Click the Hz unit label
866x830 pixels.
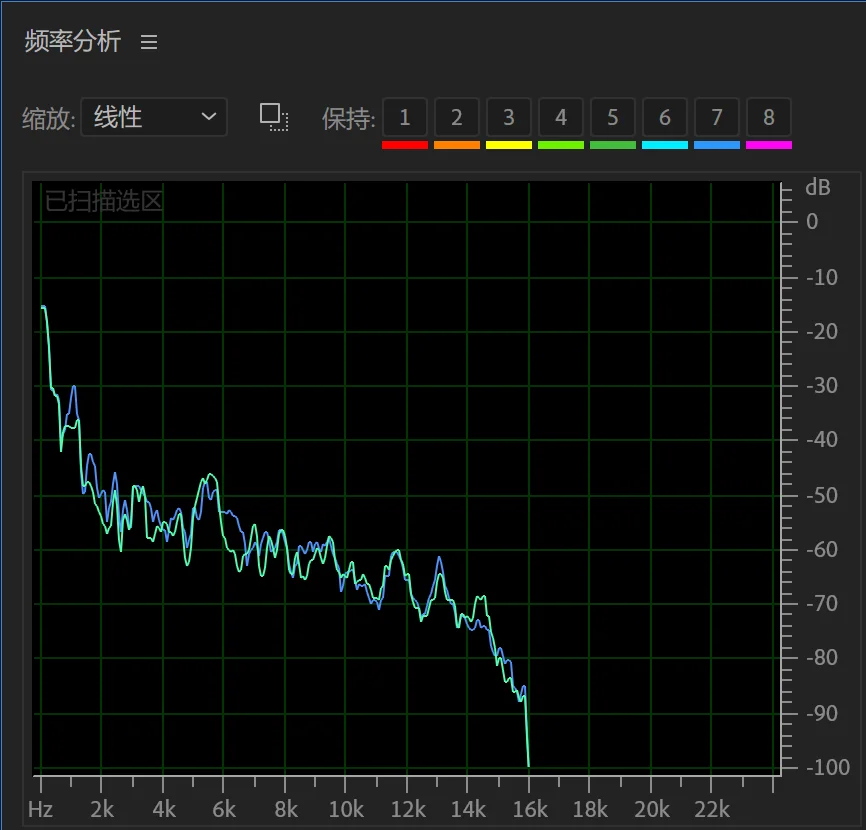pos(40,810)
